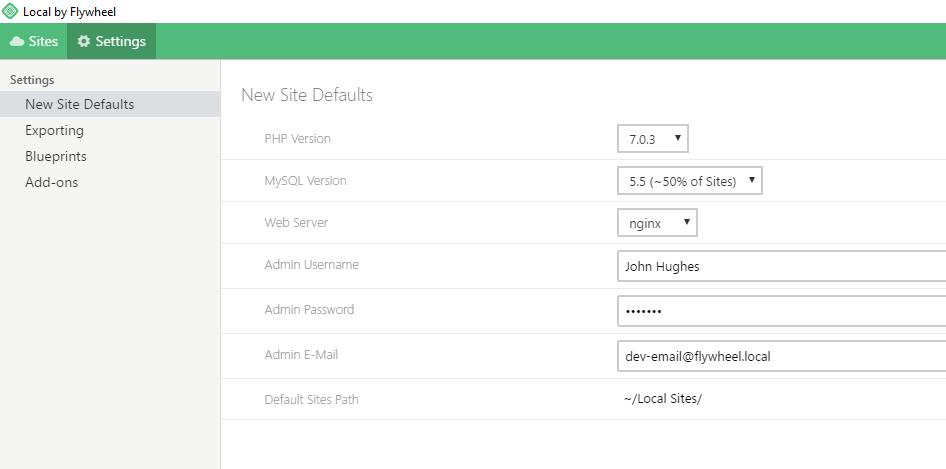Screen dimensions: 946x469
Task: Expand the PHP Version dropdown
Action: point(653,139)
